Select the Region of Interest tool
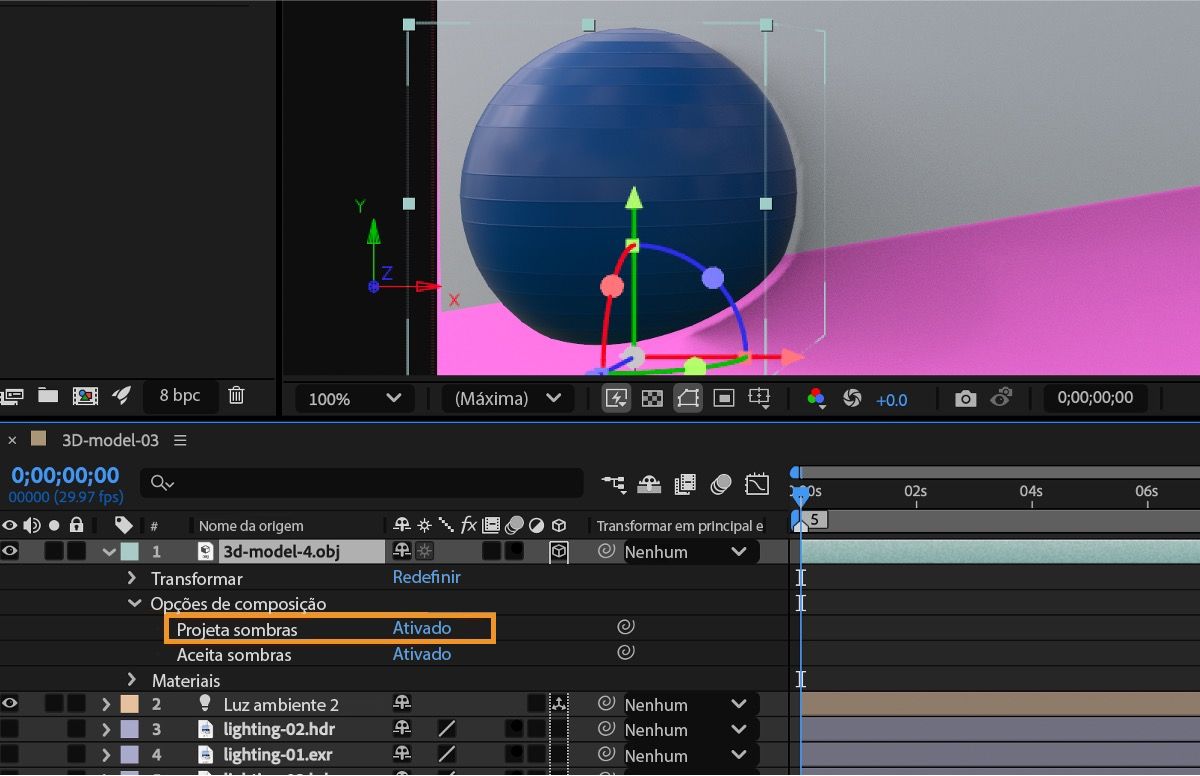The height and width of the screenshot is (776, 1200). 722,397
